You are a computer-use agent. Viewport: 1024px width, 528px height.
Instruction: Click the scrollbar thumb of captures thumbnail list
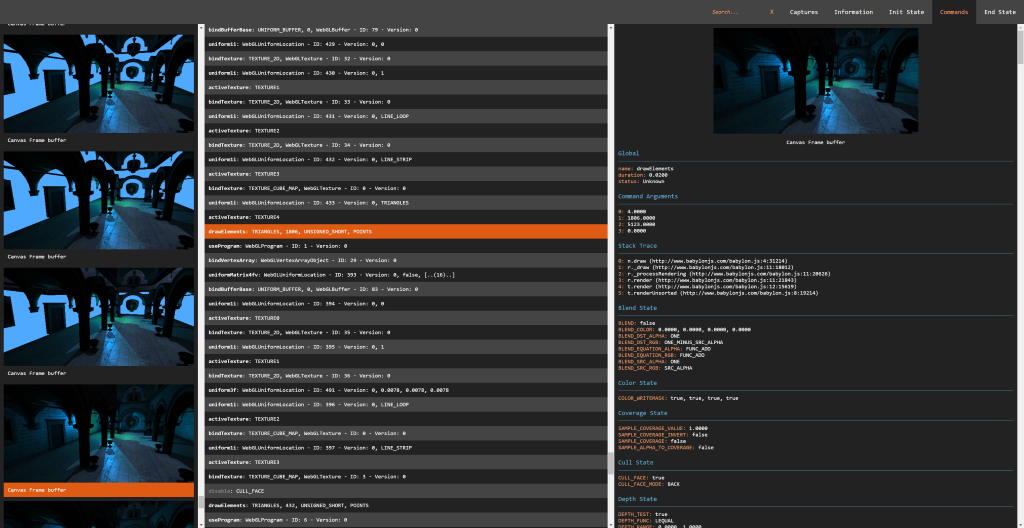[x=201, y=503]
